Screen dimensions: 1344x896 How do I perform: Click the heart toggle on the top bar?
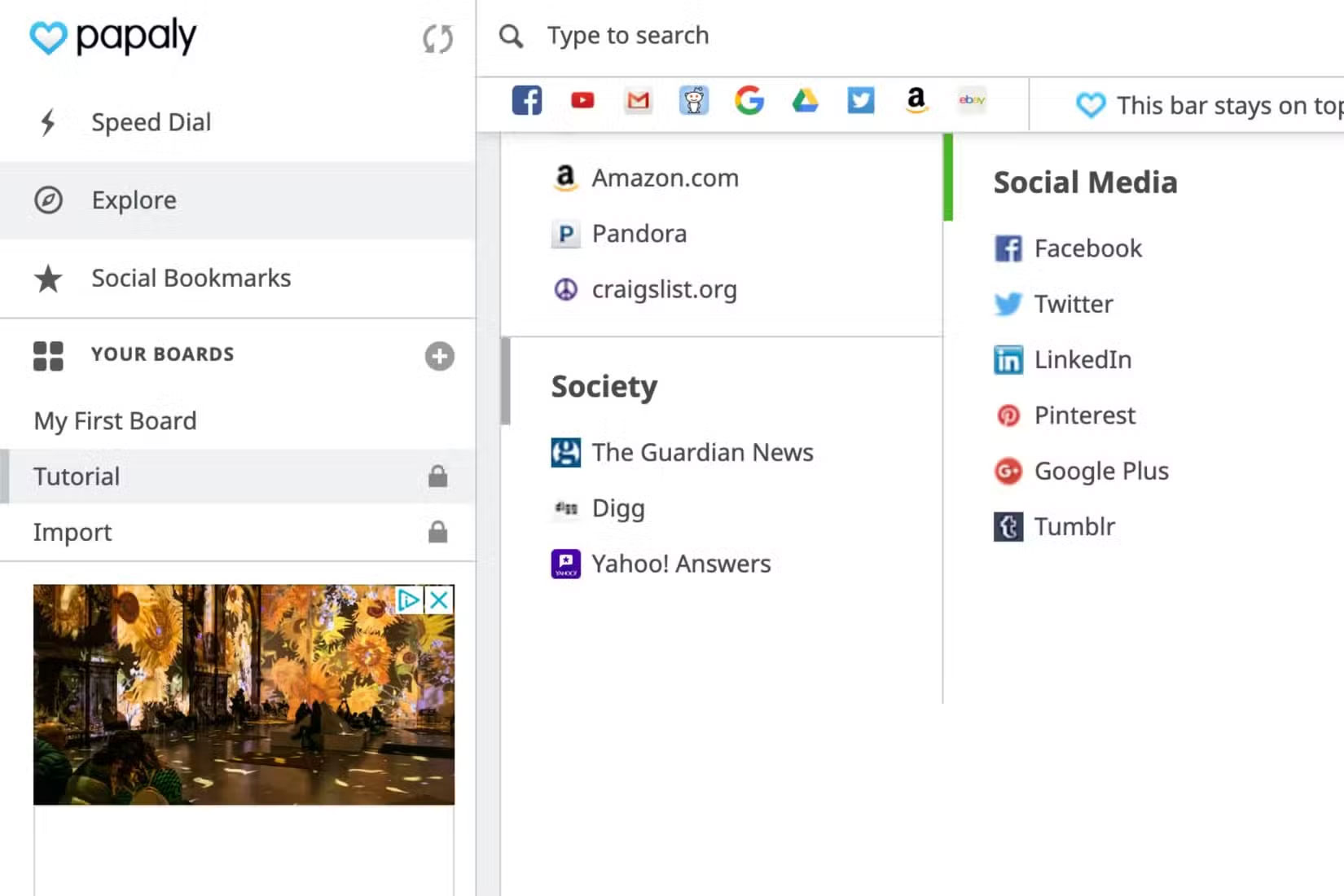tap(1090, 105)
